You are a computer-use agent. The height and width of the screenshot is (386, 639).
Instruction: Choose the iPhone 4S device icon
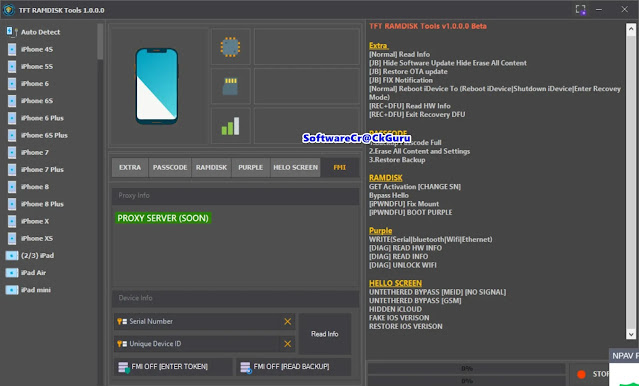point(12,49)
